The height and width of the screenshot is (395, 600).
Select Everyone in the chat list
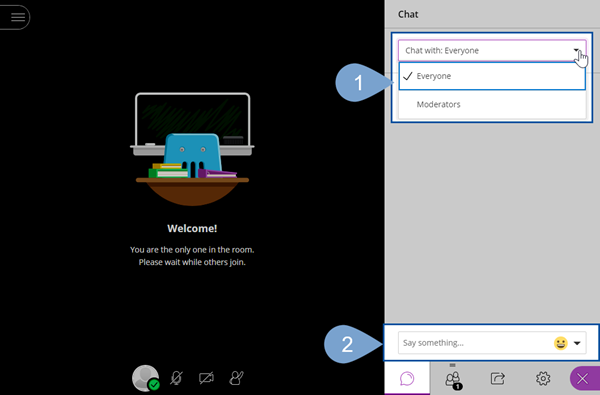(x=492, y=76)
